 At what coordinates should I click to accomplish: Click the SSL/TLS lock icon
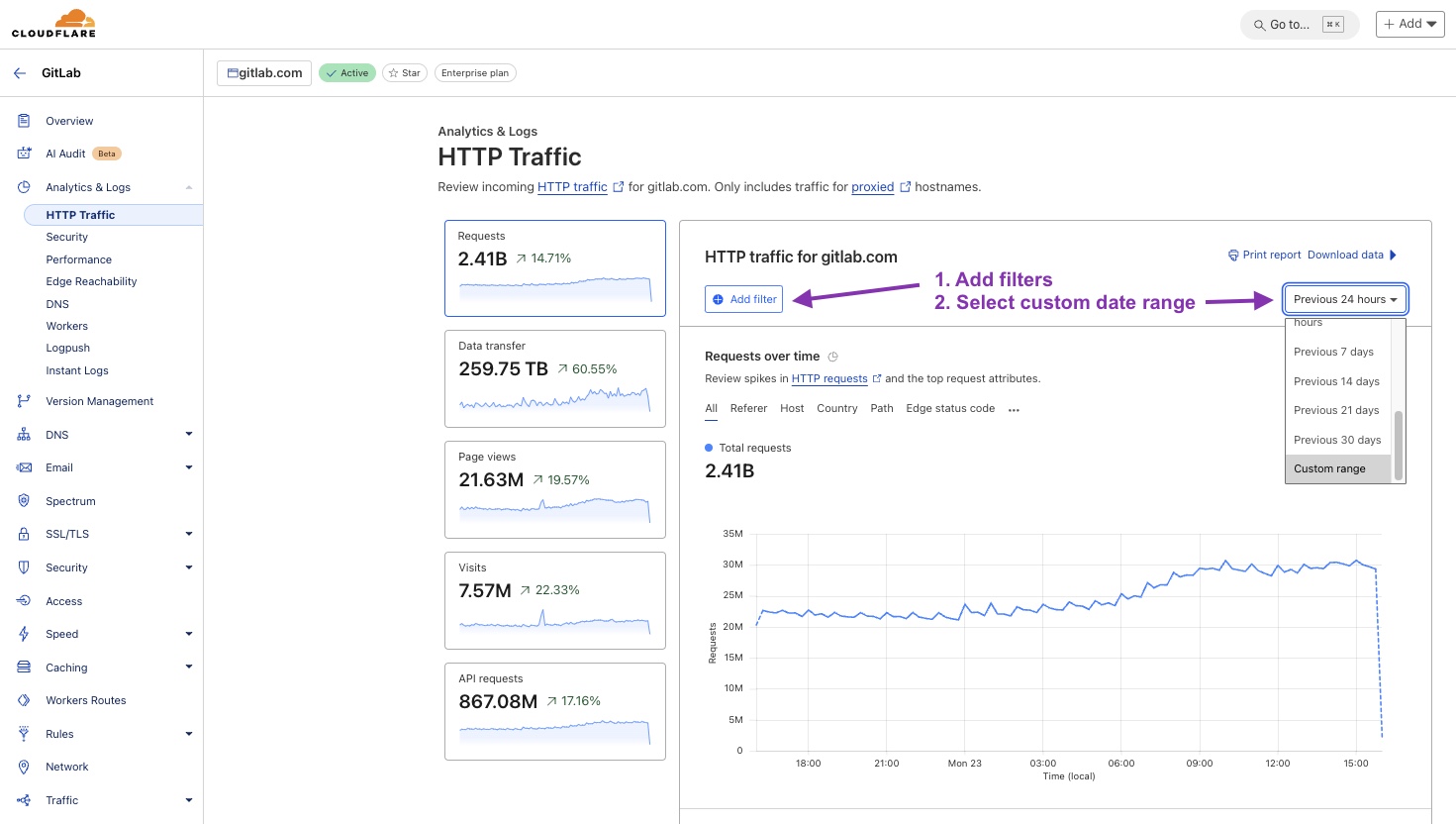[24, 534]
